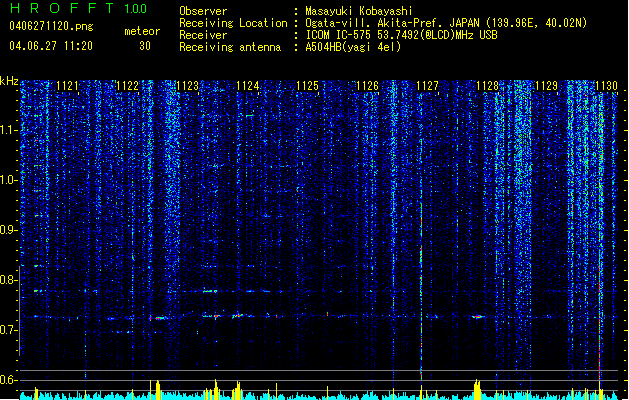Click the 1129 time marker
Viewport: 629px width, 400px height.
(547, 86)
